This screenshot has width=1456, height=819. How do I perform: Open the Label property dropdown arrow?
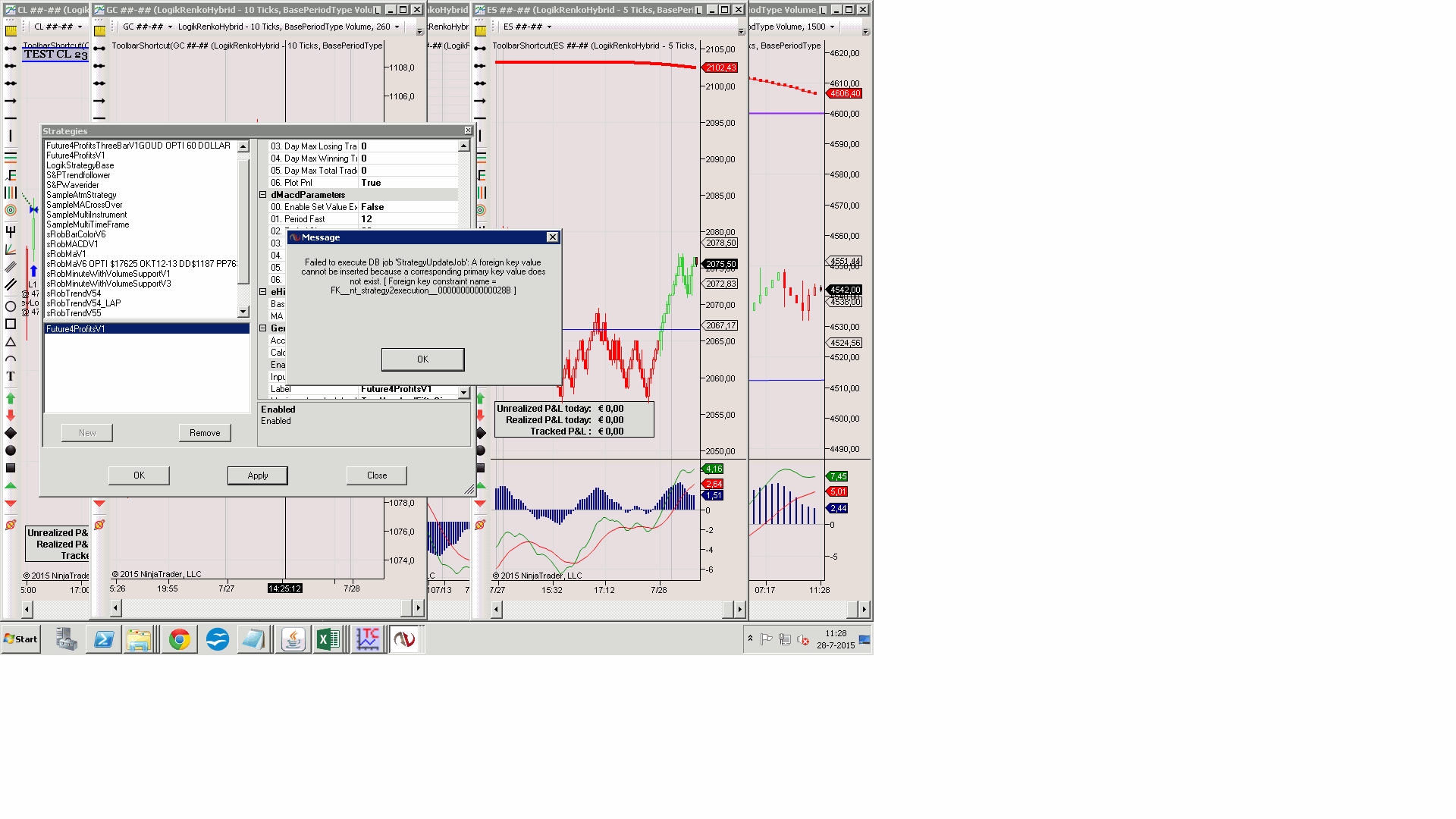click(x=463, y=392)
